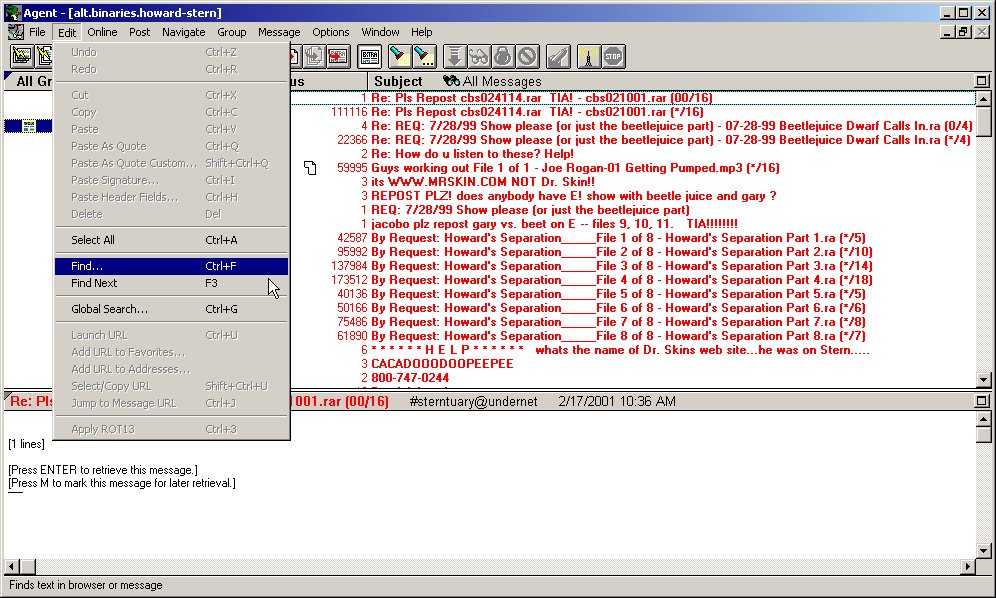Select the '* * * * * * H E L P' Dr. Skins message
The image size is (996, 598).
(621, 350)
